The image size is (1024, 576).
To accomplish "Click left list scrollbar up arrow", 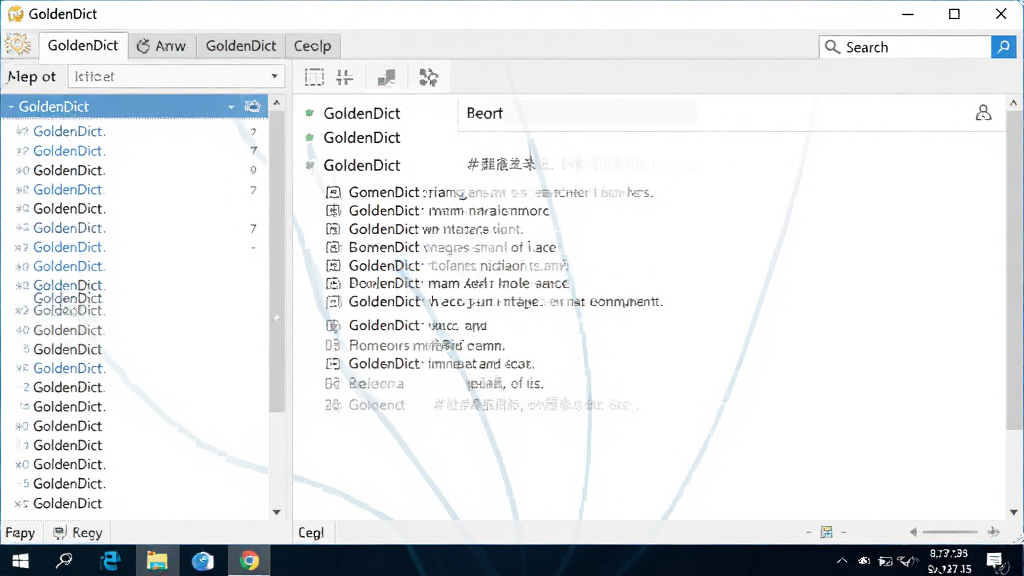I will point(277,103).
